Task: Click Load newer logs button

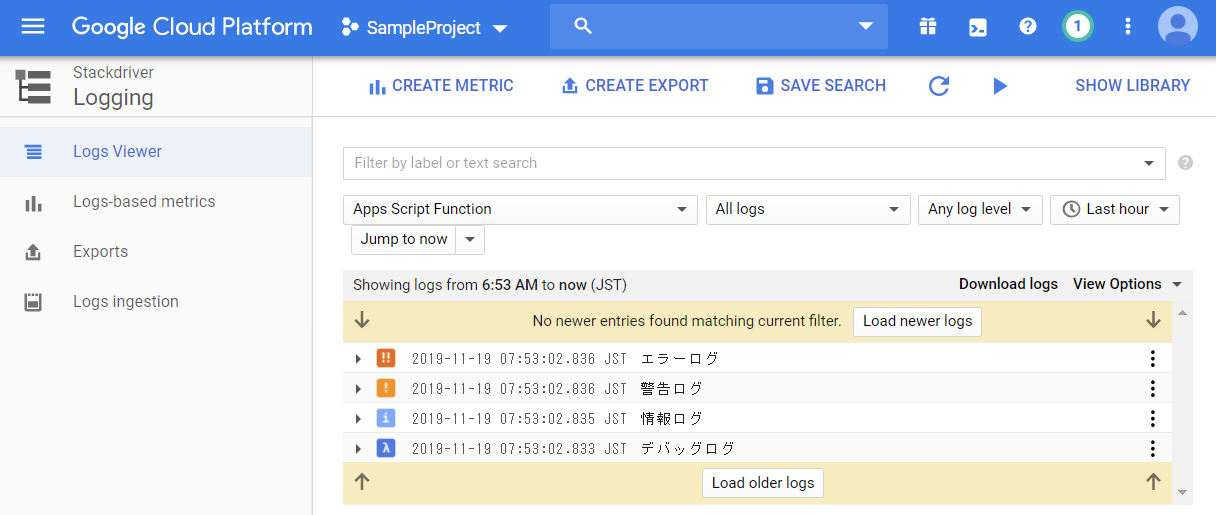Action: (x=917, y=321)
